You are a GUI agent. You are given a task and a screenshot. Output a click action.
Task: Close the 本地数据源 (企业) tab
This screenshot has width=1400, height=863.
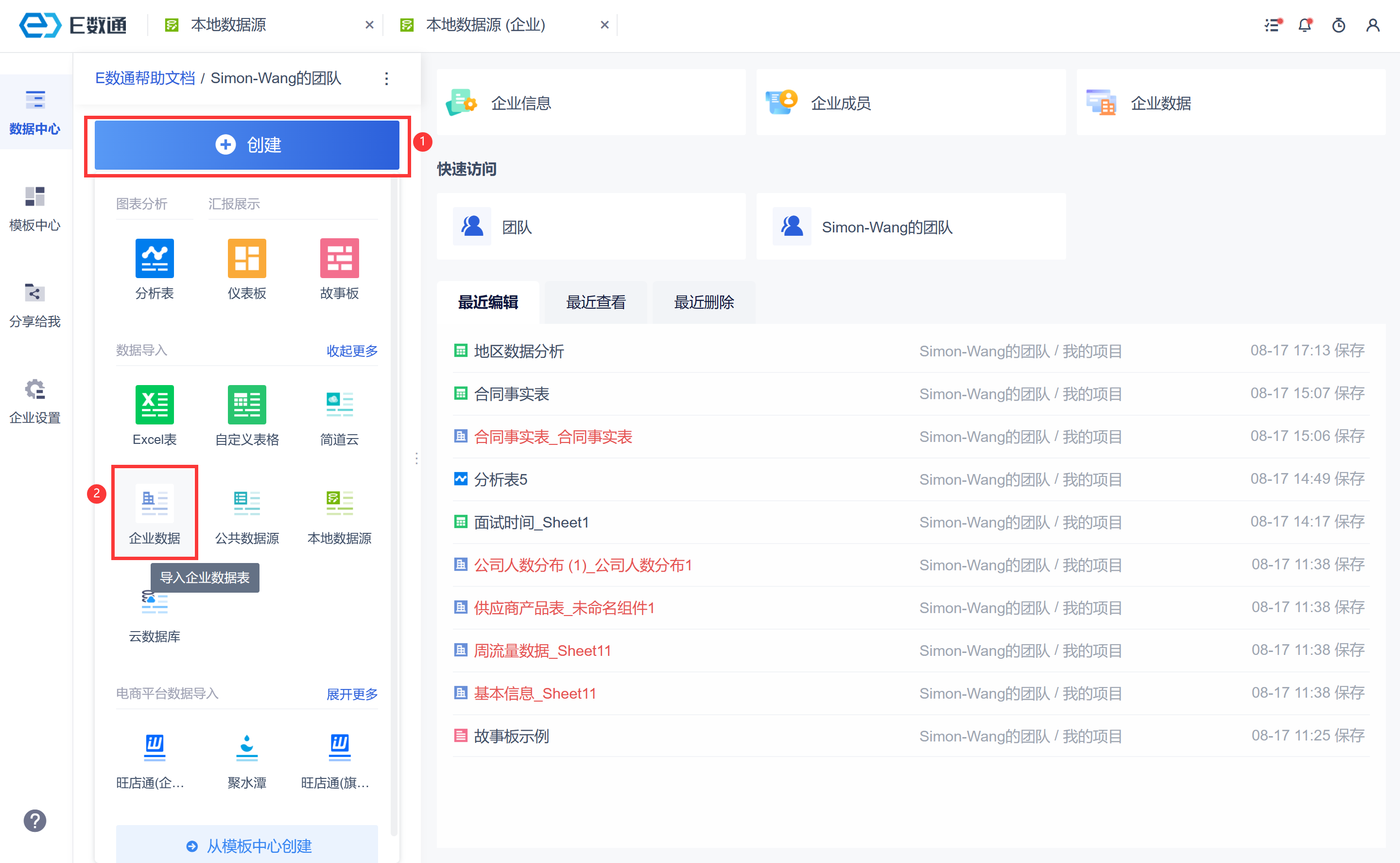click(604, 25)
